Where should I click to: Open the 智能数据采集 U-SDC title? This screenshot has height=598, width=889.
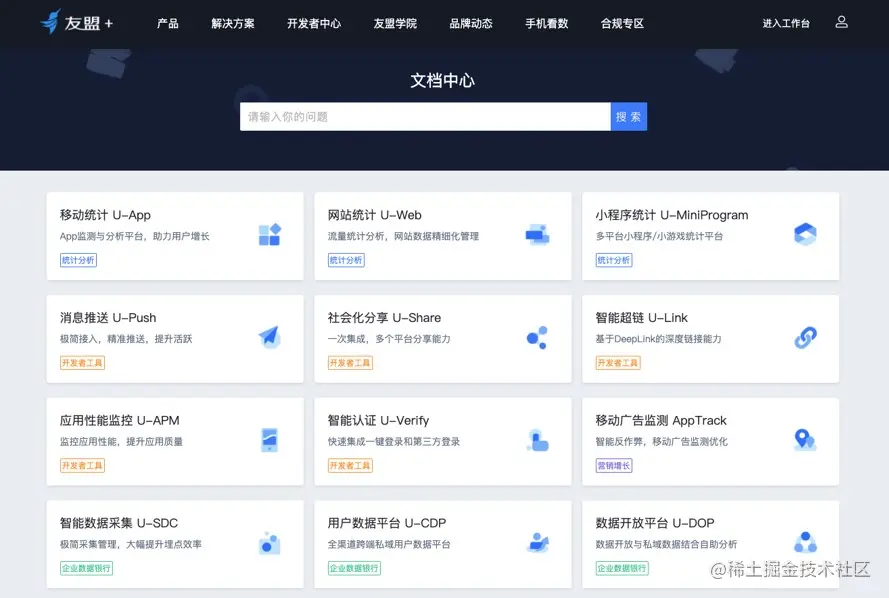(119, 523)
